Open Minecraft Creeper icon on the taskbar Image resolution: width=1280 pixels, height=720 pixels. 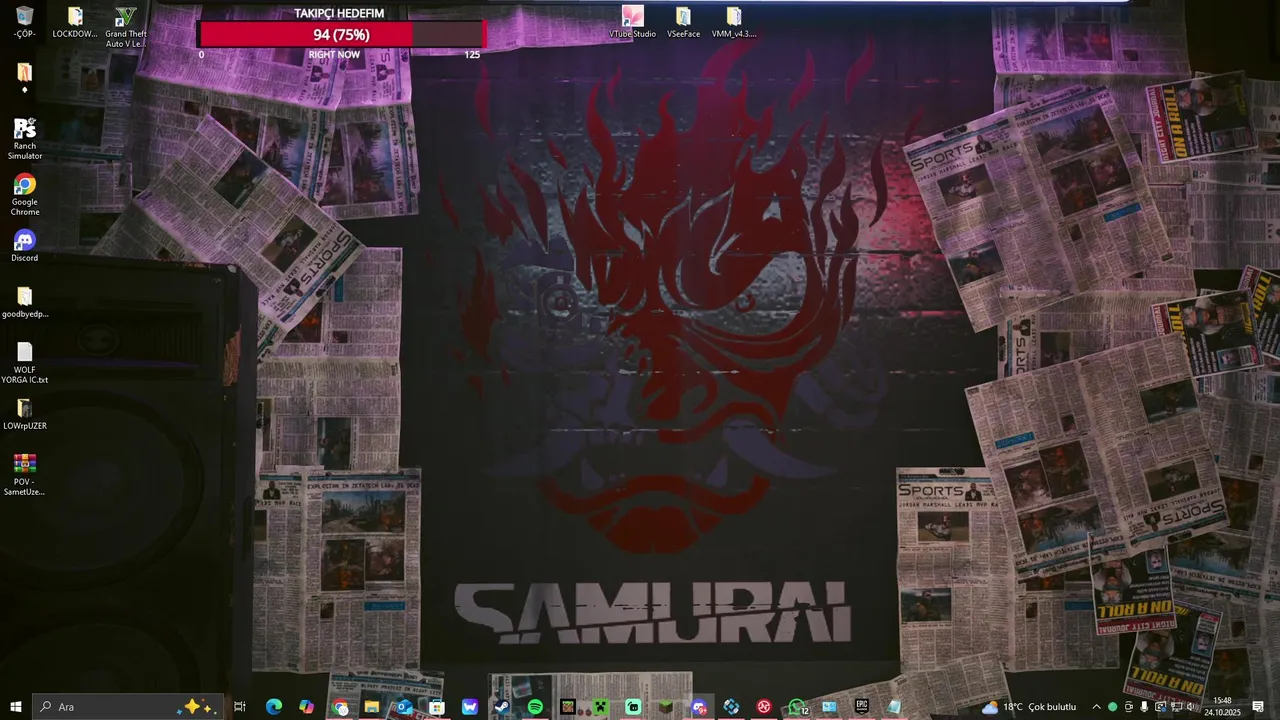[601, 707]
